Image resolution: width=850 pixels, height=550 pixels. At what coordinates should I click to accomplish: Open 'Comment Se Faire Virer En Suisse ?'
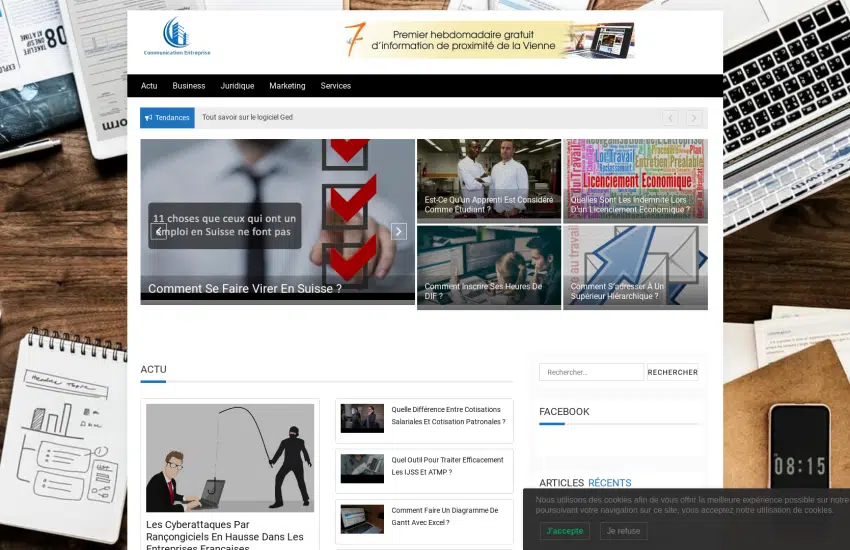[x=245, y=289]
